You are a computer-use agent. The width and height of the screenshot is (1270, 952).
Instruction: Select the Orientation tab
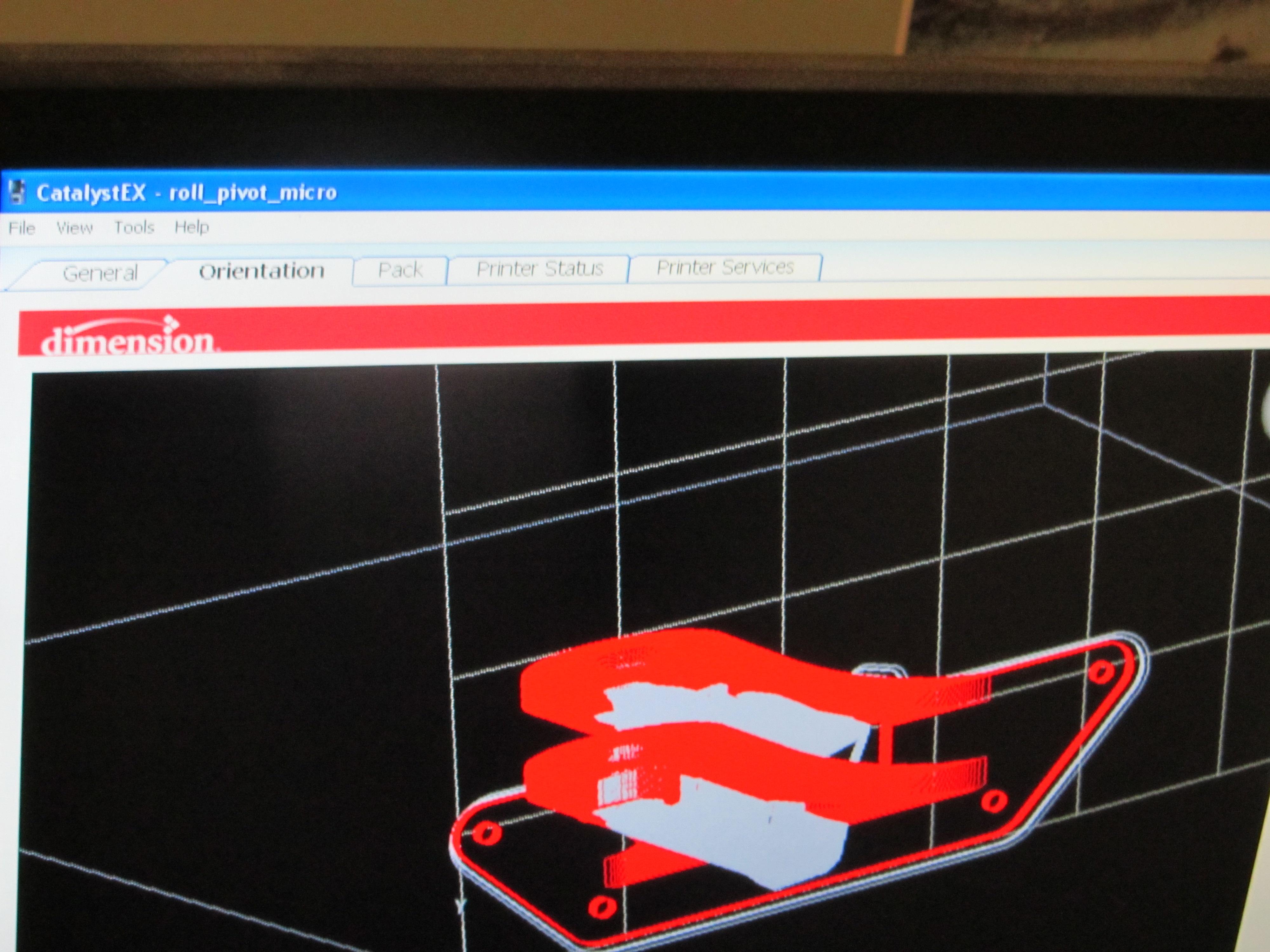(261, 271)
